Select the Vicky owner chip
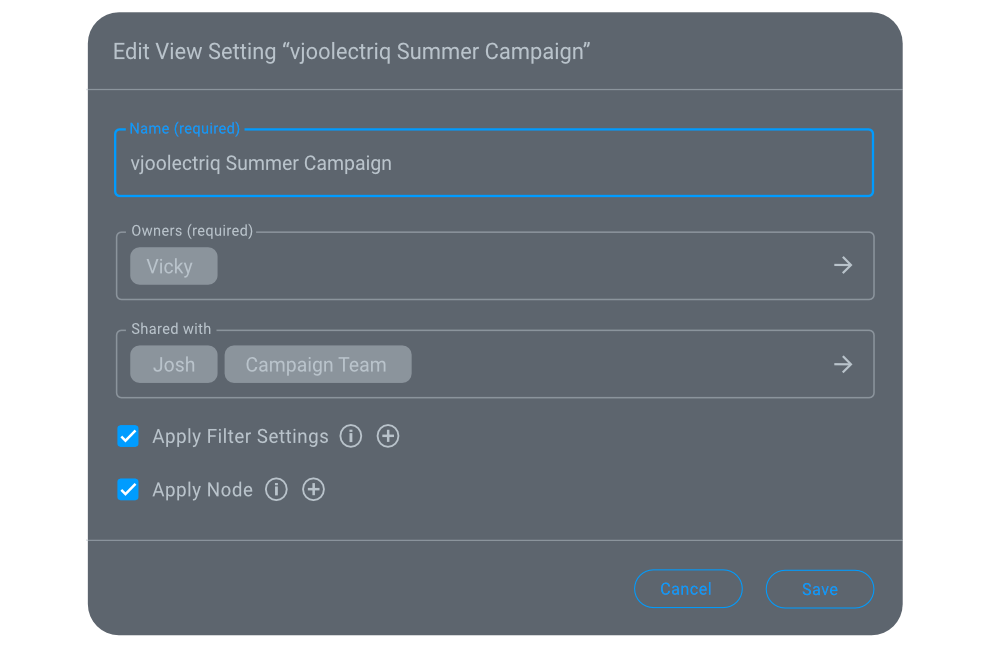 pos(173,265)
